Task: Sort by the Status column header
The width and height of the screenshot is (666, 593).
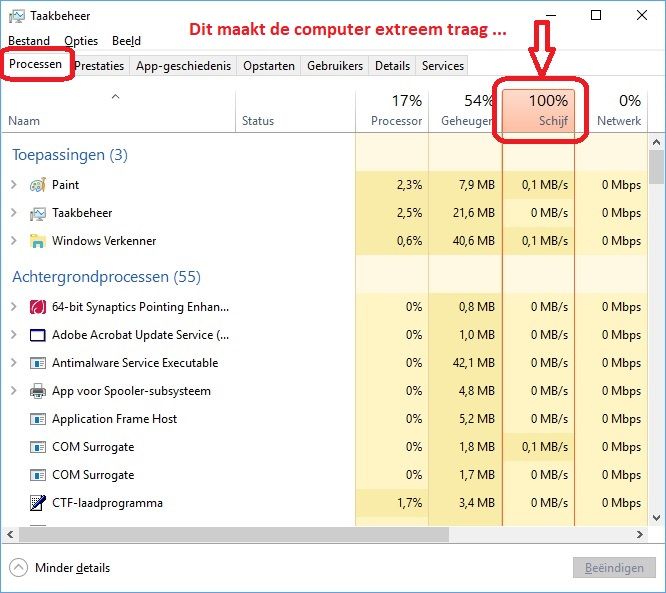Action: coord(296,111)
